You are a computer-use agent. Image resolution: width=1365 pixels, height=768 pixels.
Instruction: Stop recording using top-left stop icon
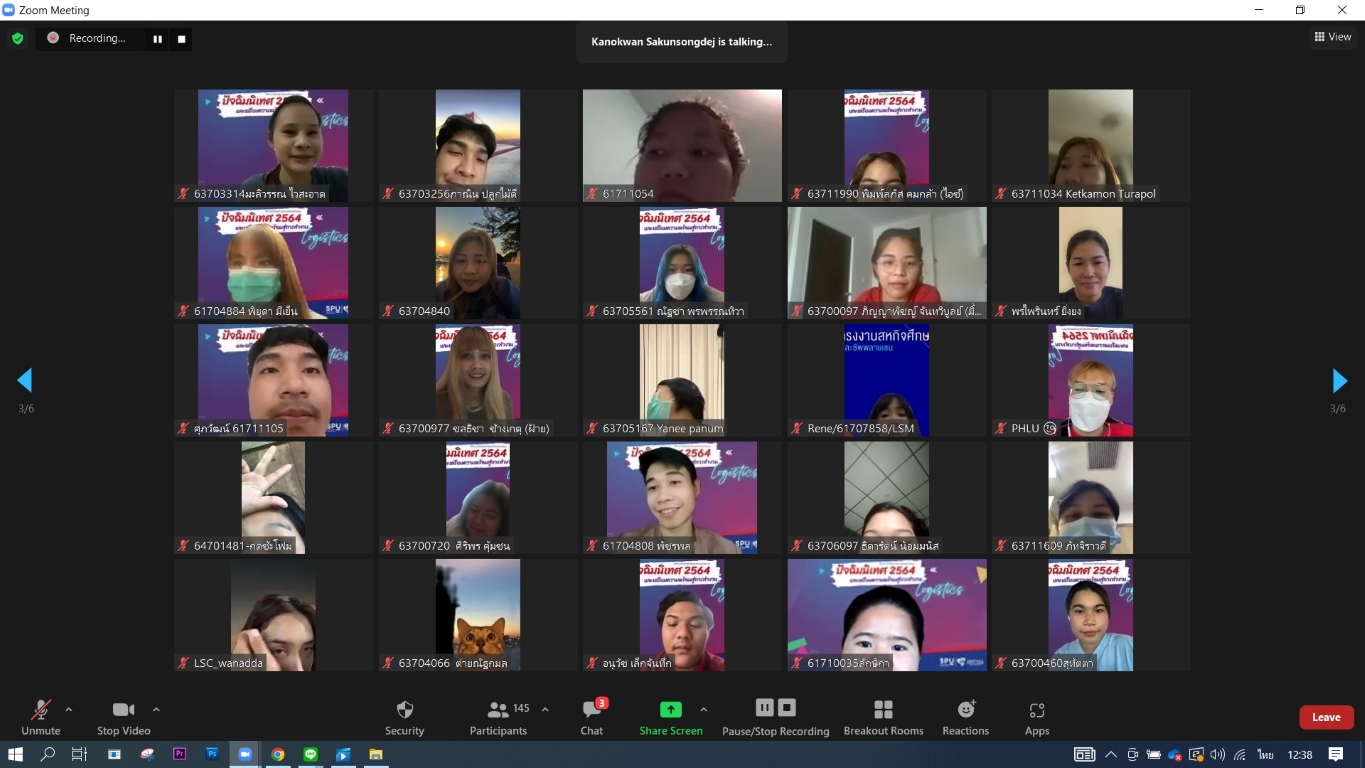181,39
